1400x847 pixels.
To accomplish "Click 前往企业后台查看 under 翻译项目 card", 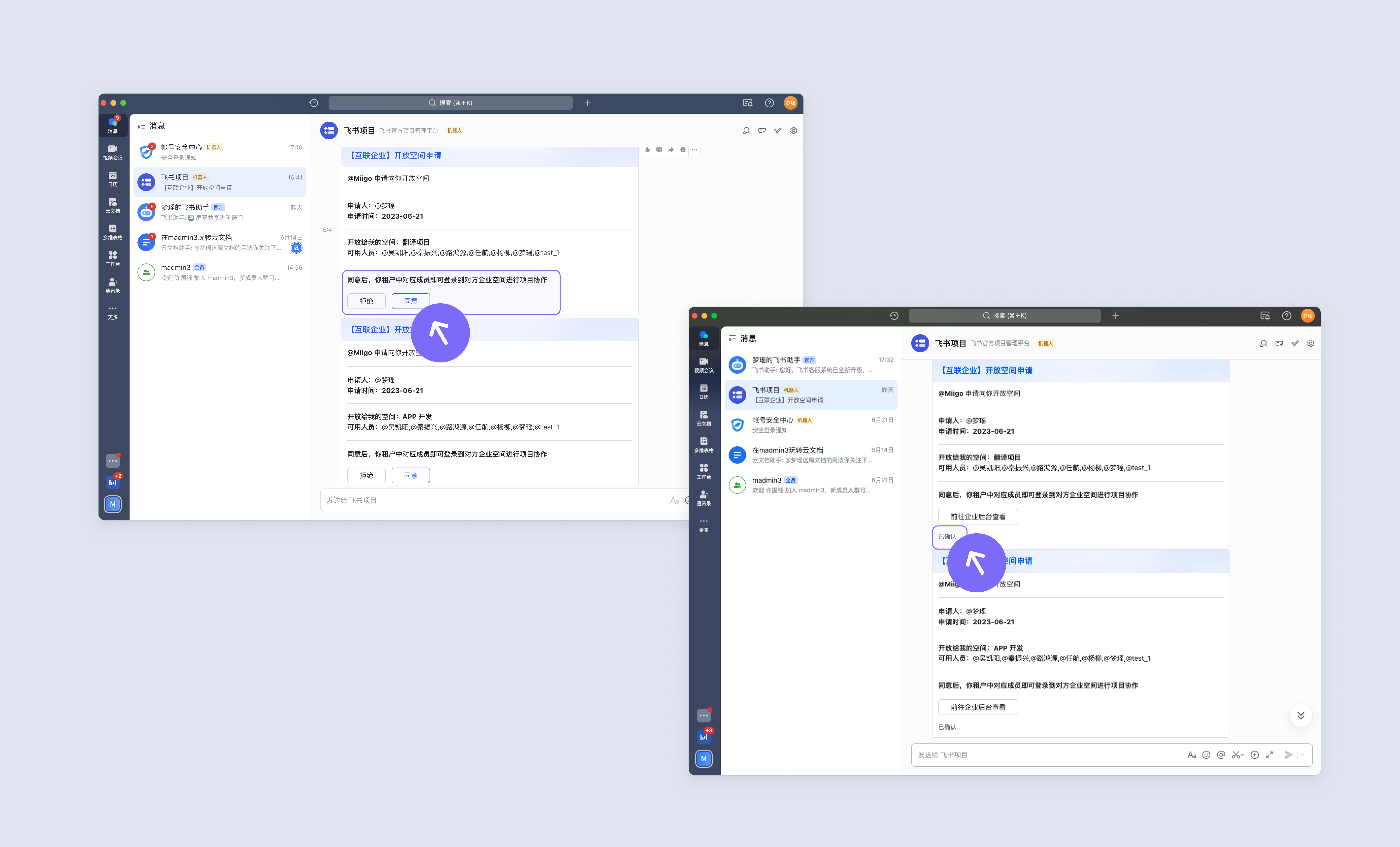I will (x=978, y=516).
